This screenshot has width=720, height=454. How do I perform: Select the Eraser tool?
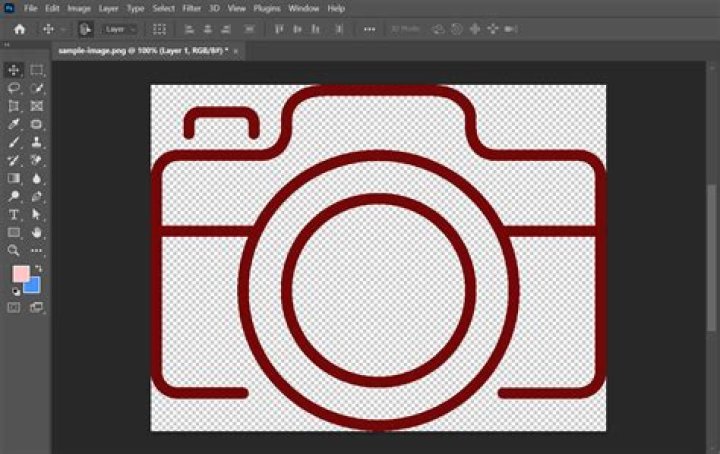click(36, 160)
